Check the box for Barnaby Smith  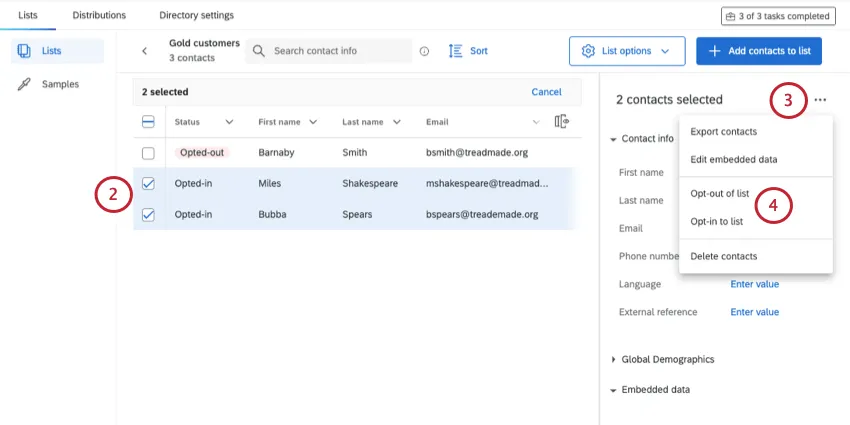(x=148, y=153)
